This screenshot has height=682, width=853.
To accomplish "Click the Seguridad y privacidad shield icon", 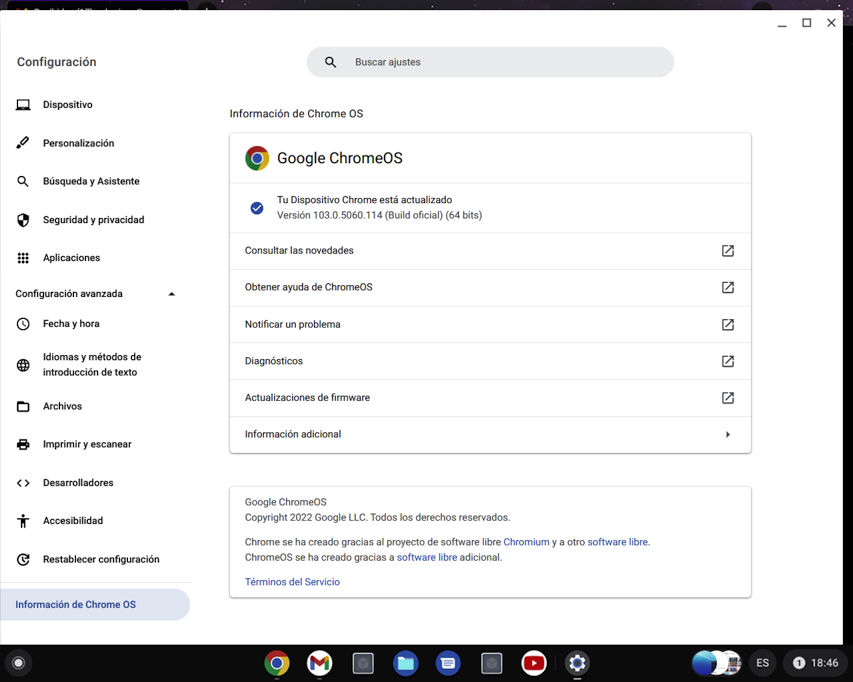I will (x=23, y=220).
